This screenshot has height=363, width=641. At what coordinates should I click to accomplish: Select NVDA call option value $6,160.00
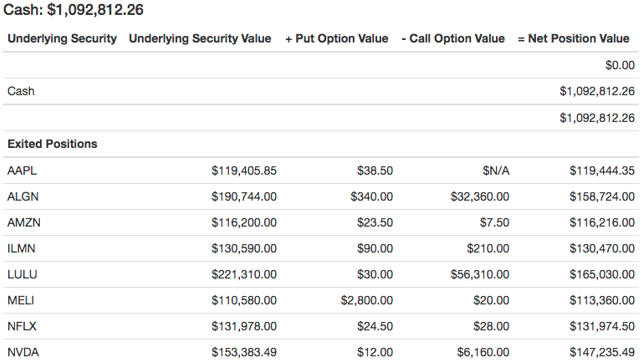pos(483,352)
